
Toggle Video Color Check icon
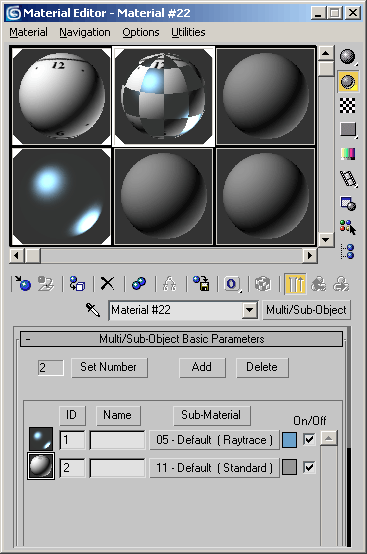tap(348, 154)
